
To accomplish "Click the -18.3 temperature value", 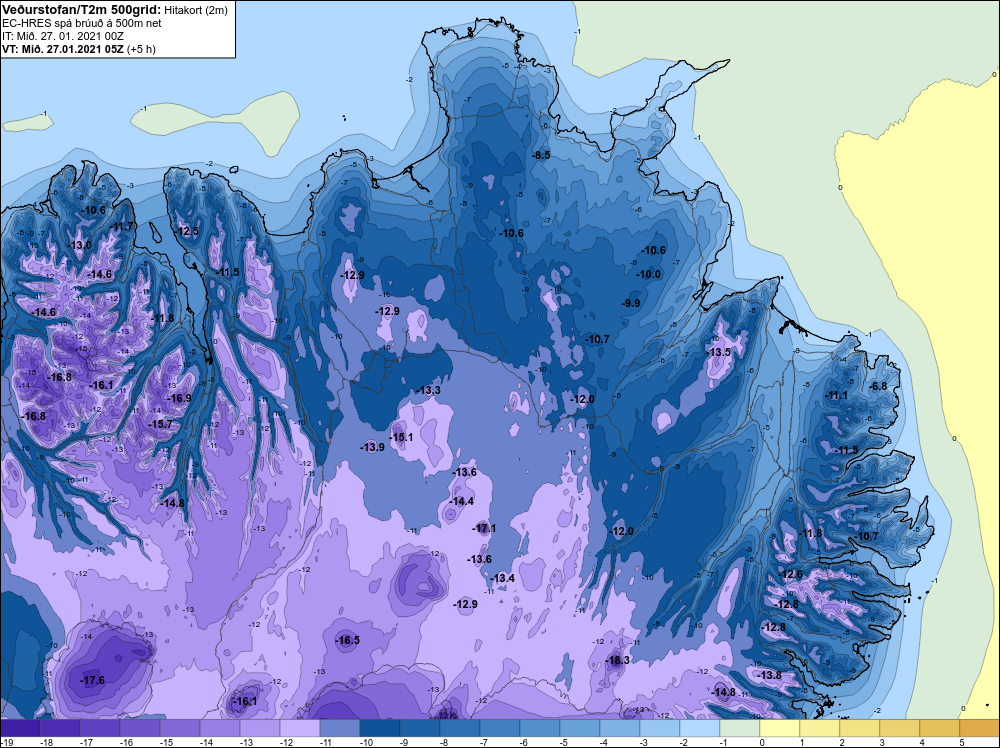I will point(617,660).
